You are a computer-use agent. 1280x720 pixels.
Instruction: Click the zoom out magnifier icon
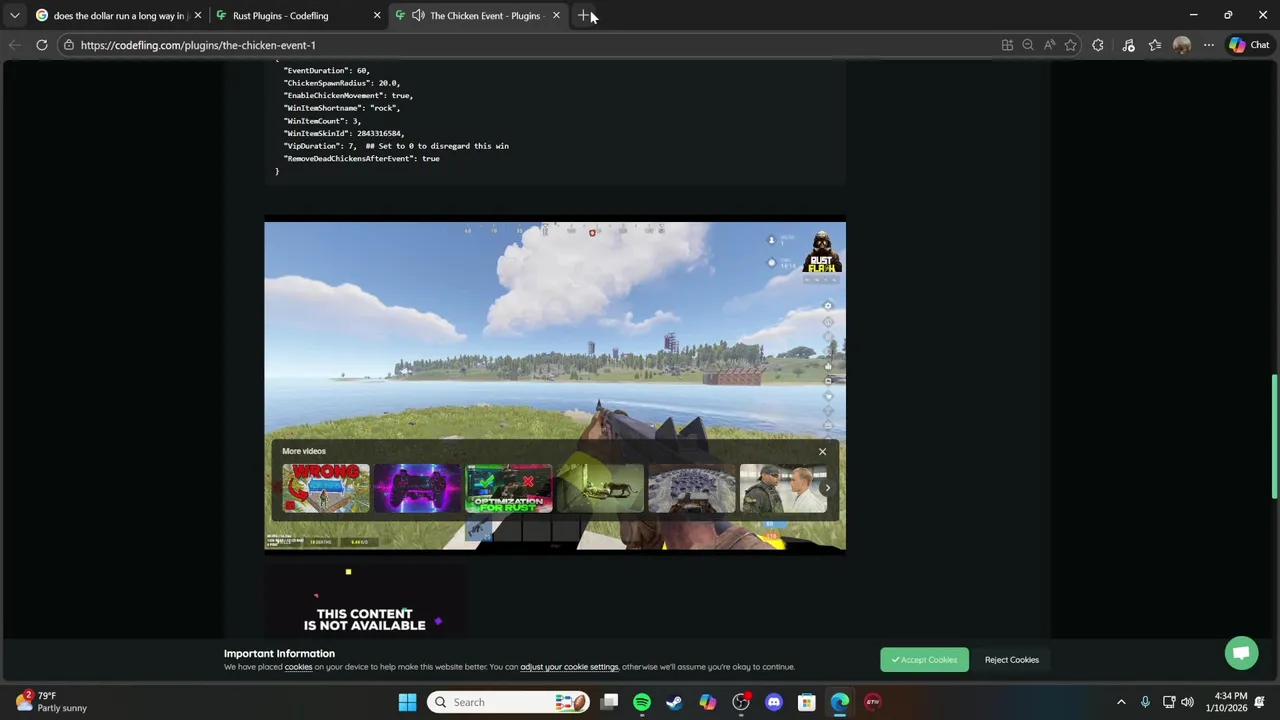click(1028, 45)
